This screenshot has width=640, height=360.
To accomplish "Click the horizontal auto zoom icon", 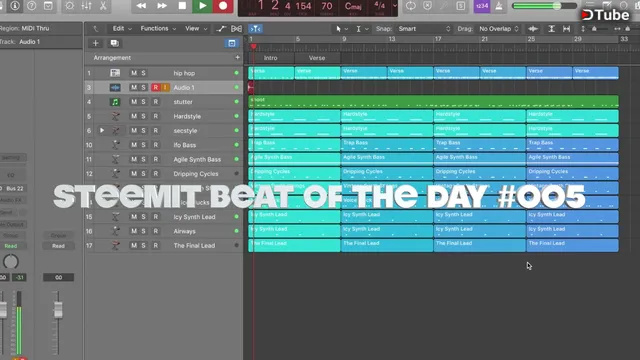I will (x=566, y=29).
